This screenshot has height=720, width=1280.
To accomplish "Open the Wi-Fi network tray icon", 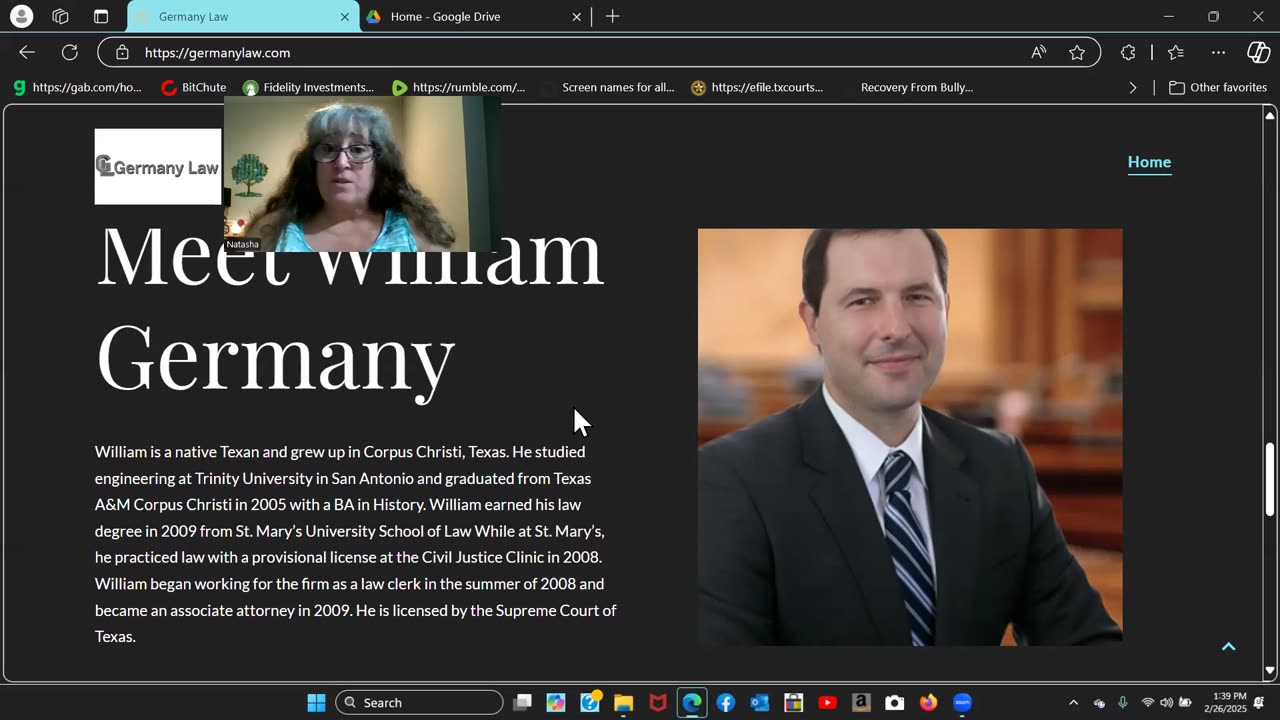I will [1148, 702].
